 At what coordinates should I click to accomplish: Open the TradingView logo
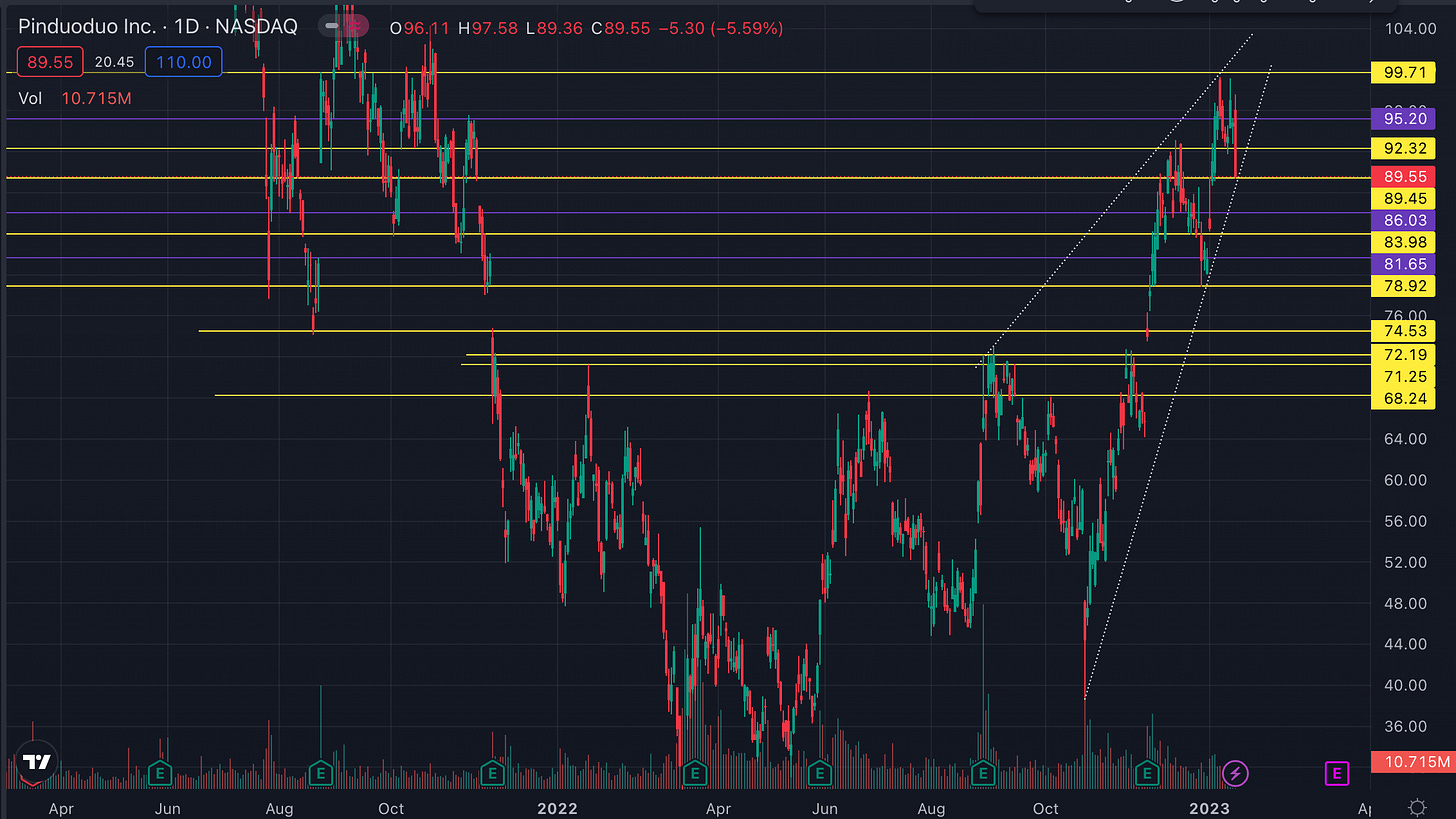coord(36,761)
